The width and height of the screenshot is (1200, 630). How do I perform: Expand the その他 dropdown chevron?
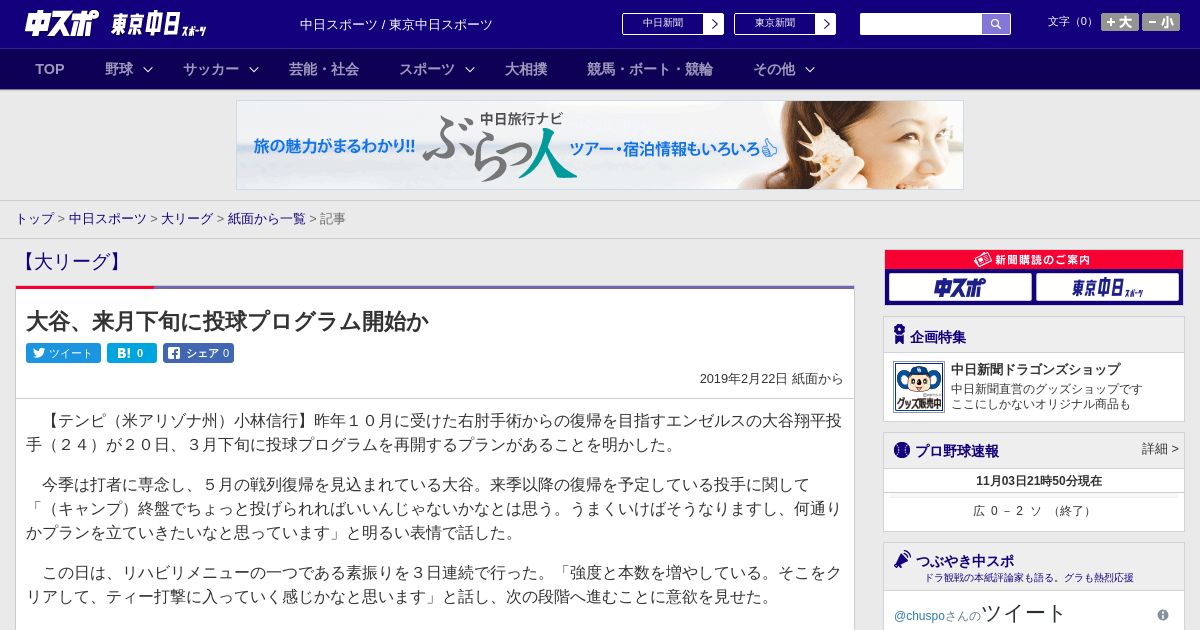click(x=810, y=69)
